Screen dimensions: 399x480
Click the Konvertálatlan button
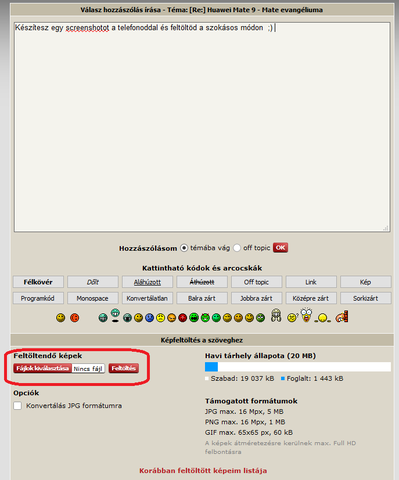pyautogui.click(x=147, y=298)
